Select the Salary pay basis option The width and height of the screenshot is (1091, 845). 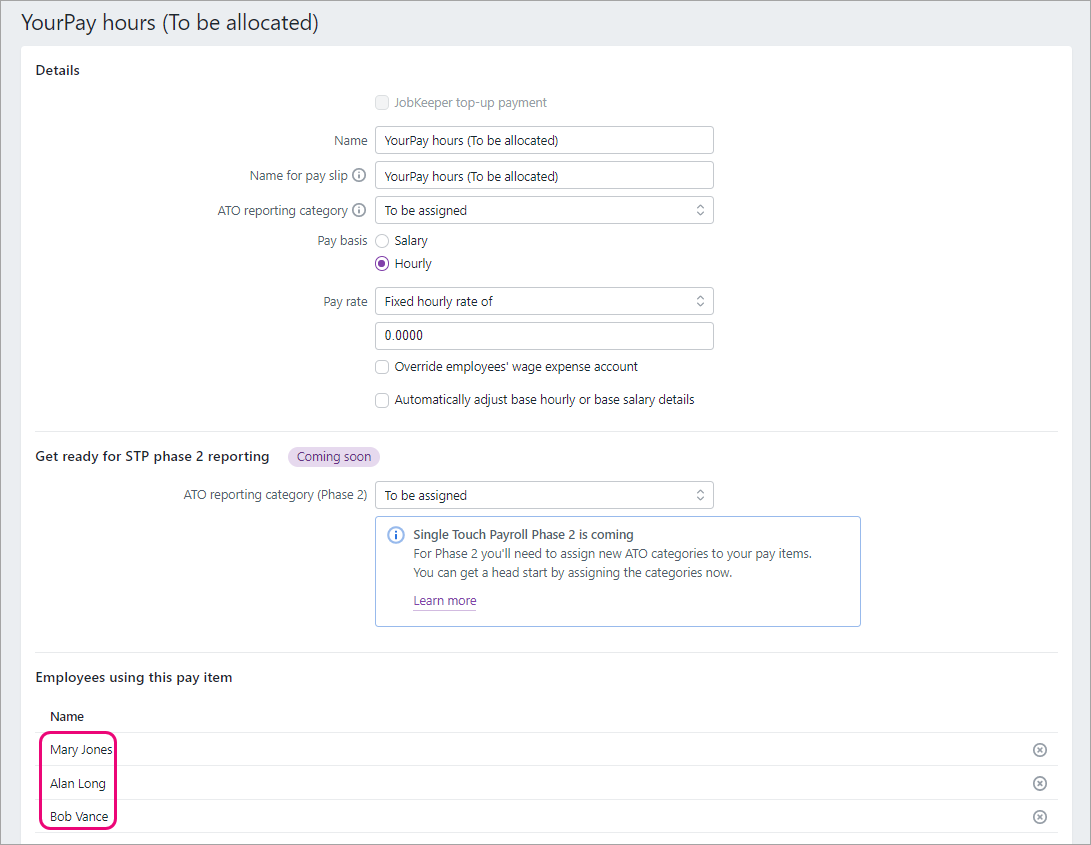coord(382,241)
